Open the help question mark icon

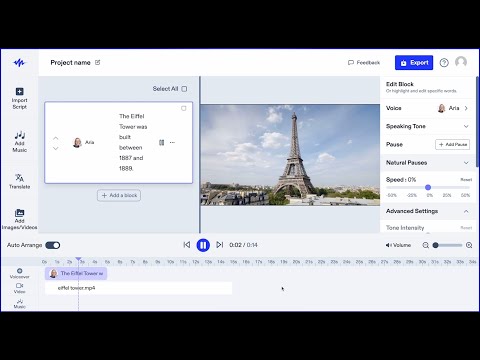tap(444, 62)
